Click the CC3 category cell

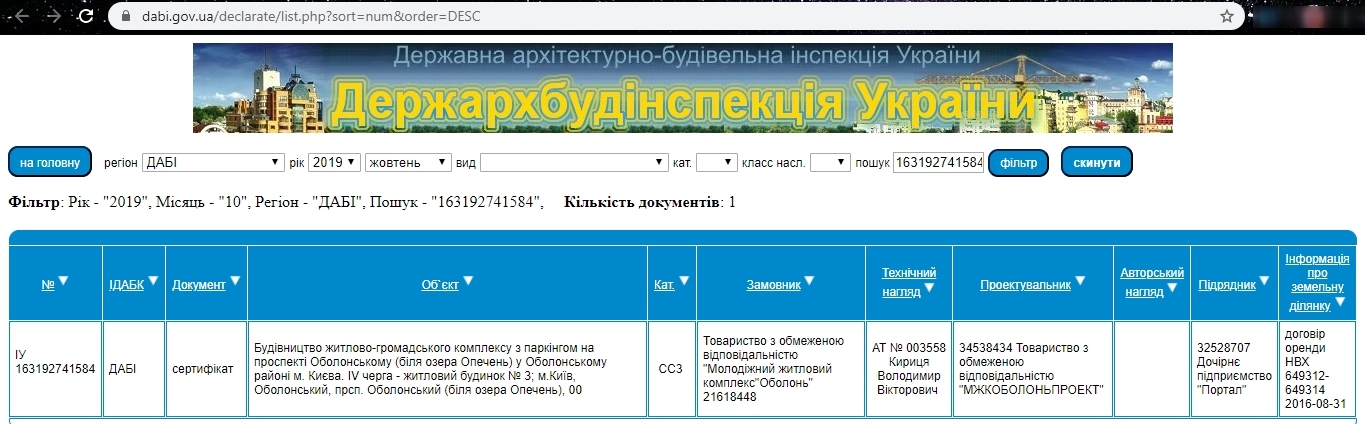click(x=671, y=369)
